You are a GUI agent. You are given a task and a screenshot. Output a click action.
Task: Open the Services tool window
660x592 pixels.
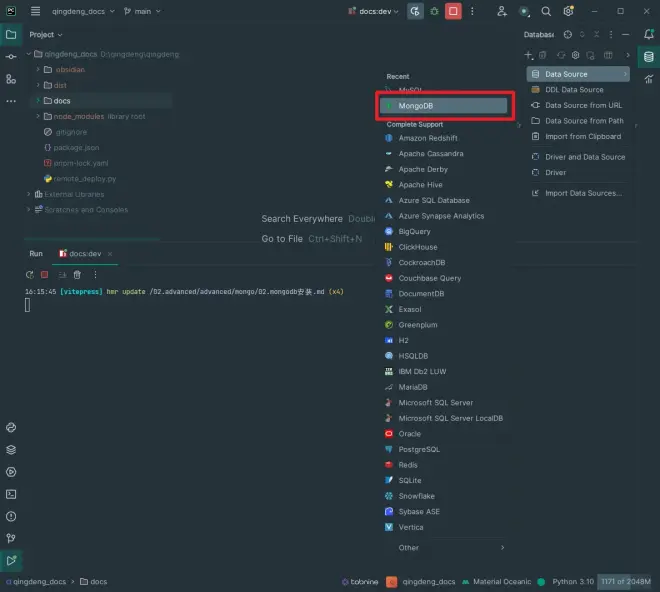click(x=11, y=472)
